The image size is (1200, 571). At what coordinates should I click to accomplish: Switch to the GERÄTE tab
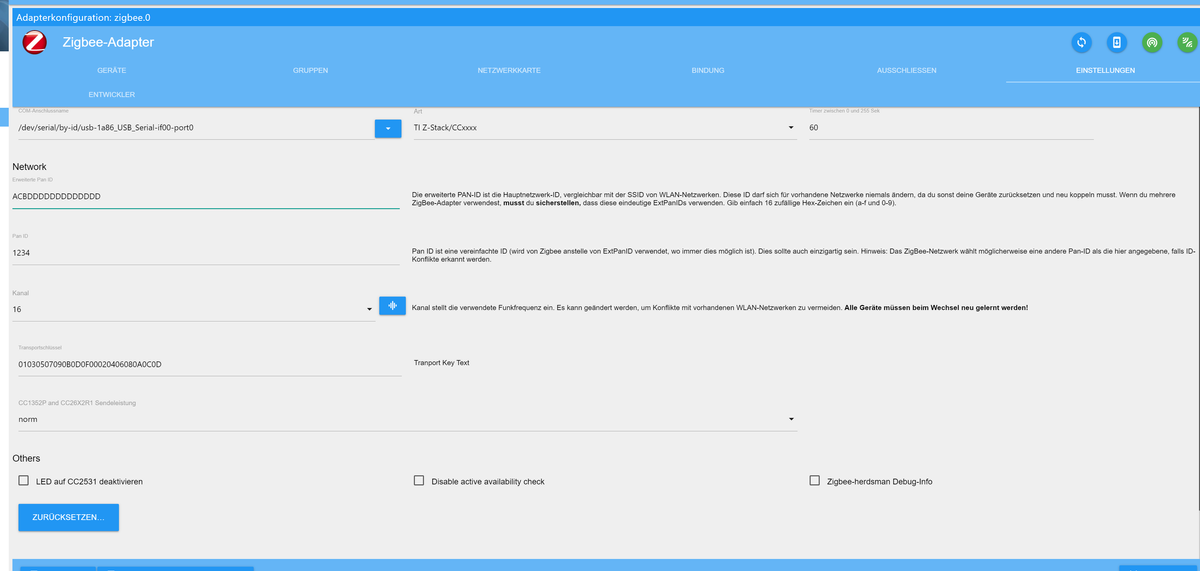(x=111, y=71)
